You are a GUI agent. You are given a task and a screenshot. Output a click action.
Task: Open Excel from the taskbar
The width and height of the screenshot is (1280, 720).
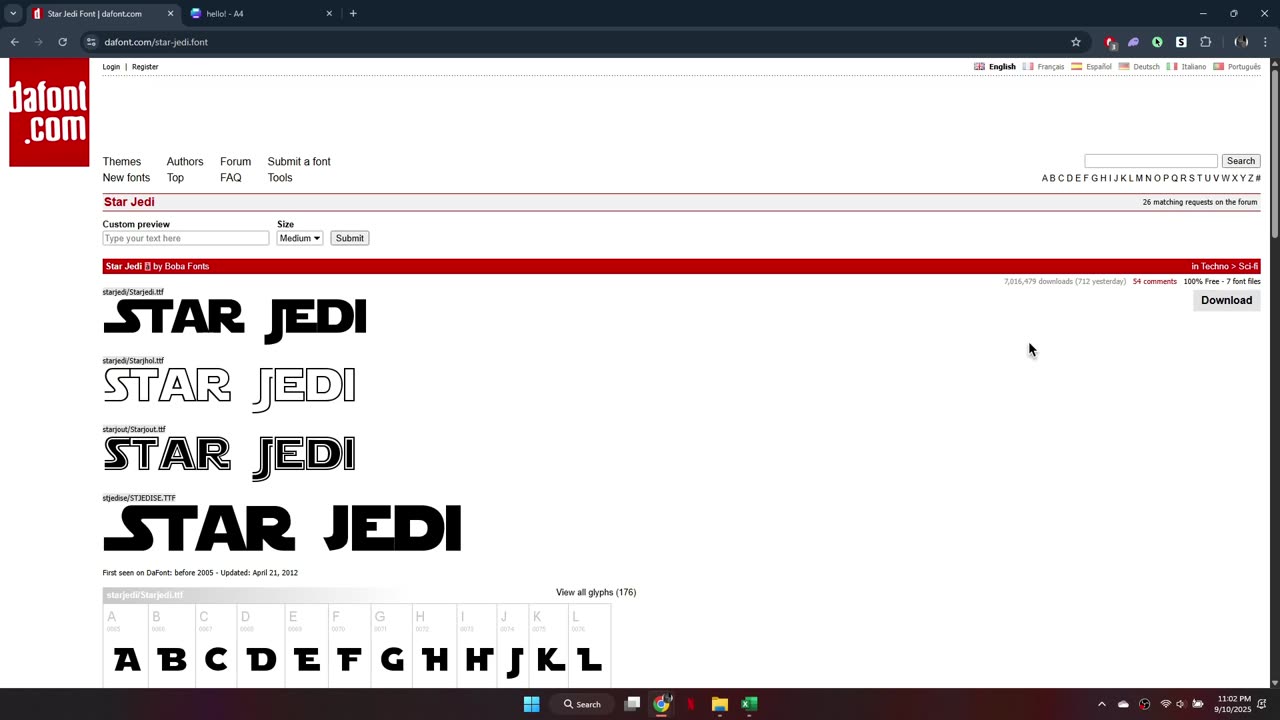point(749,704)
